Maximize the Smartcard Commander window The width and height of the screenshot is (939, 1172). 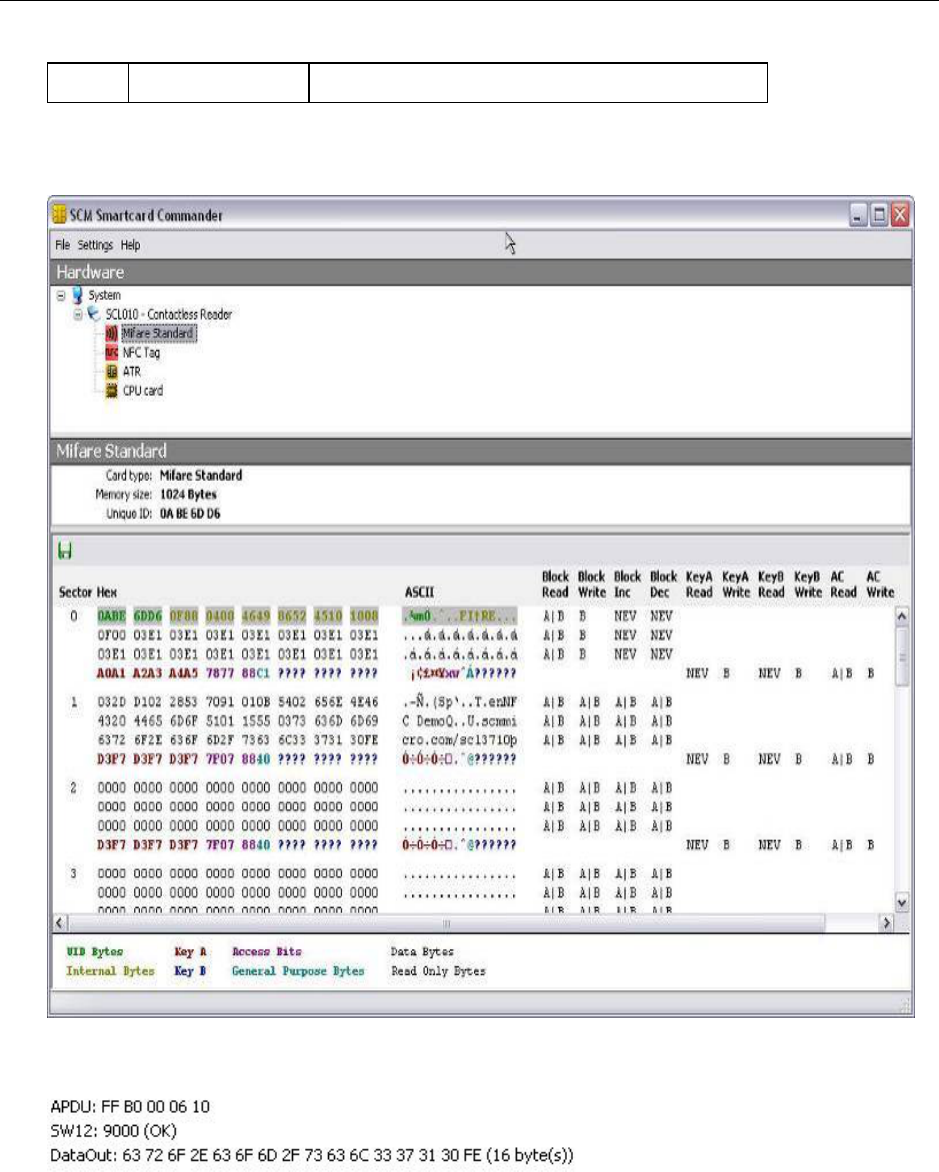pos(879,216)
